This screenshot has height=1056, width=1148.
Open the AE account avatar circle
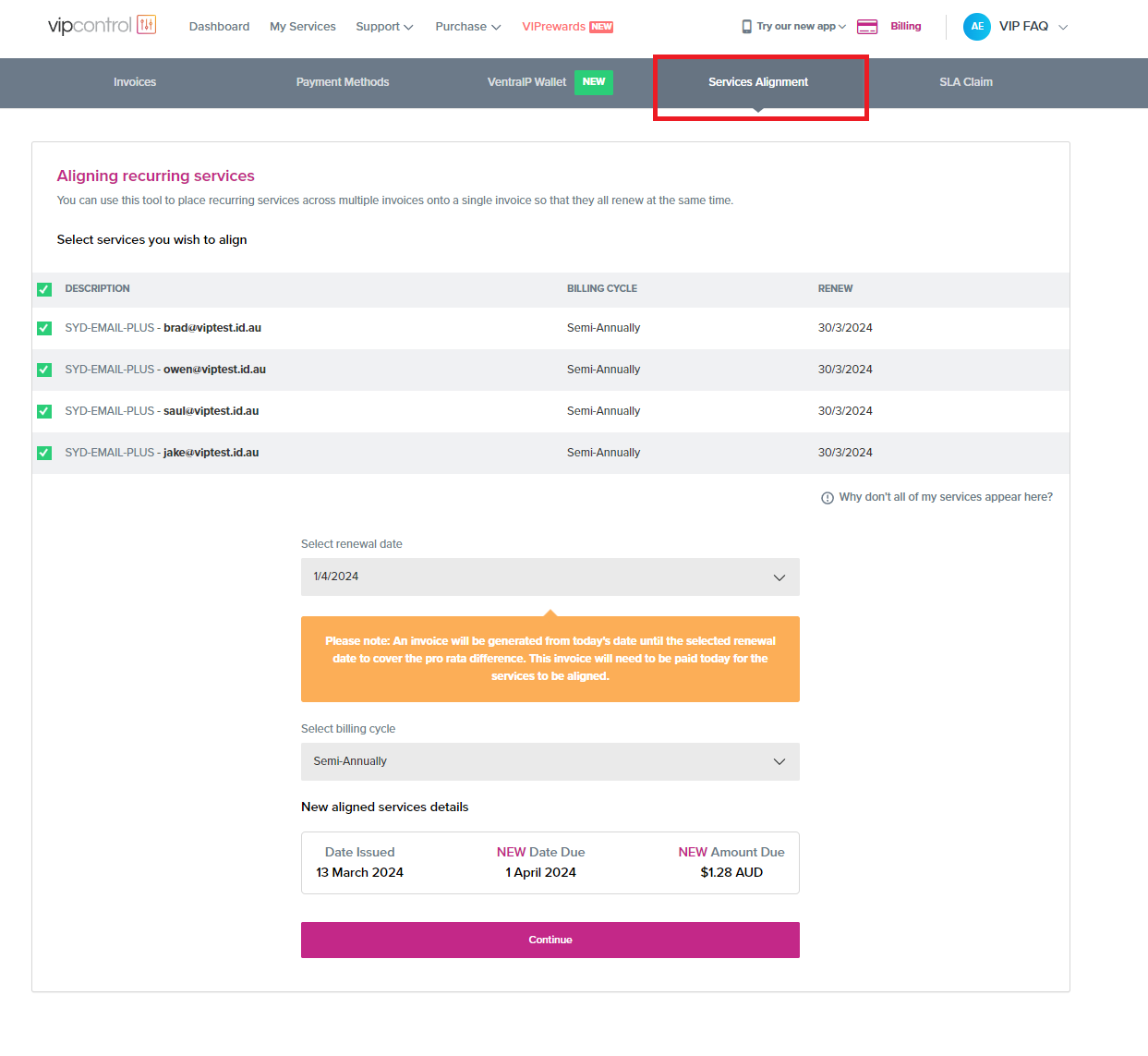click(977, 27)
